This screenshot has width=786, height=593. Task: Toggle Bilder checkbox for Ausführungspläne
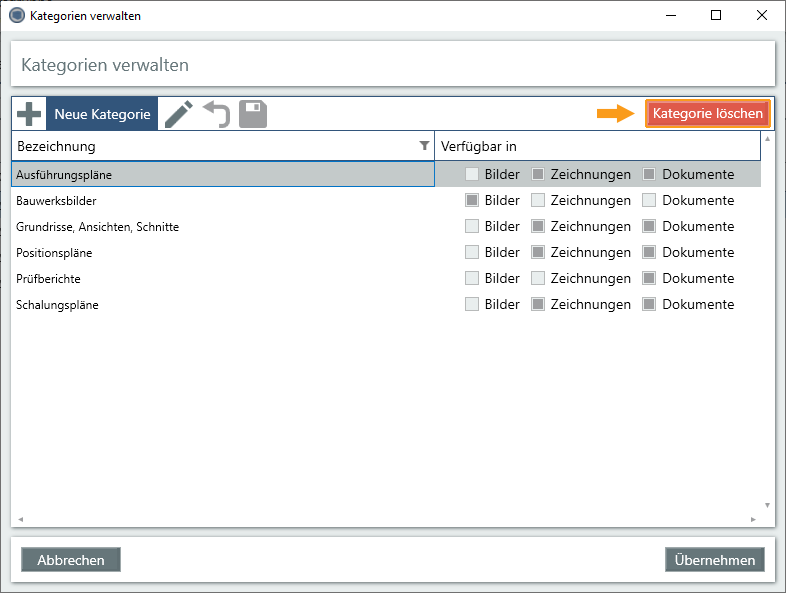473,175
